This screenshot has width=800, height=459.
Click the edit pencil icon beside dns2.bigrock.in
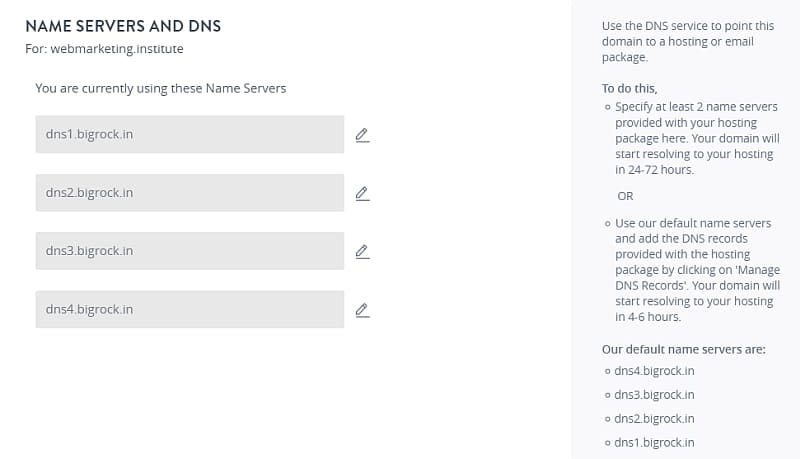(362, 193)
